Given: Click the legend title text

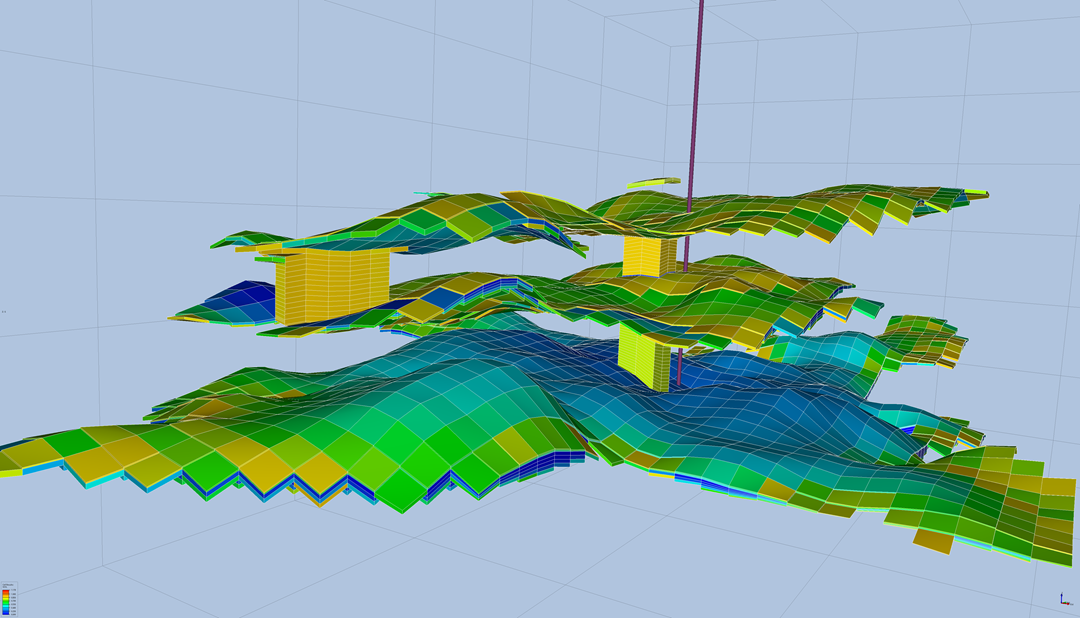Looking at the screenshot, I should 8,585.
